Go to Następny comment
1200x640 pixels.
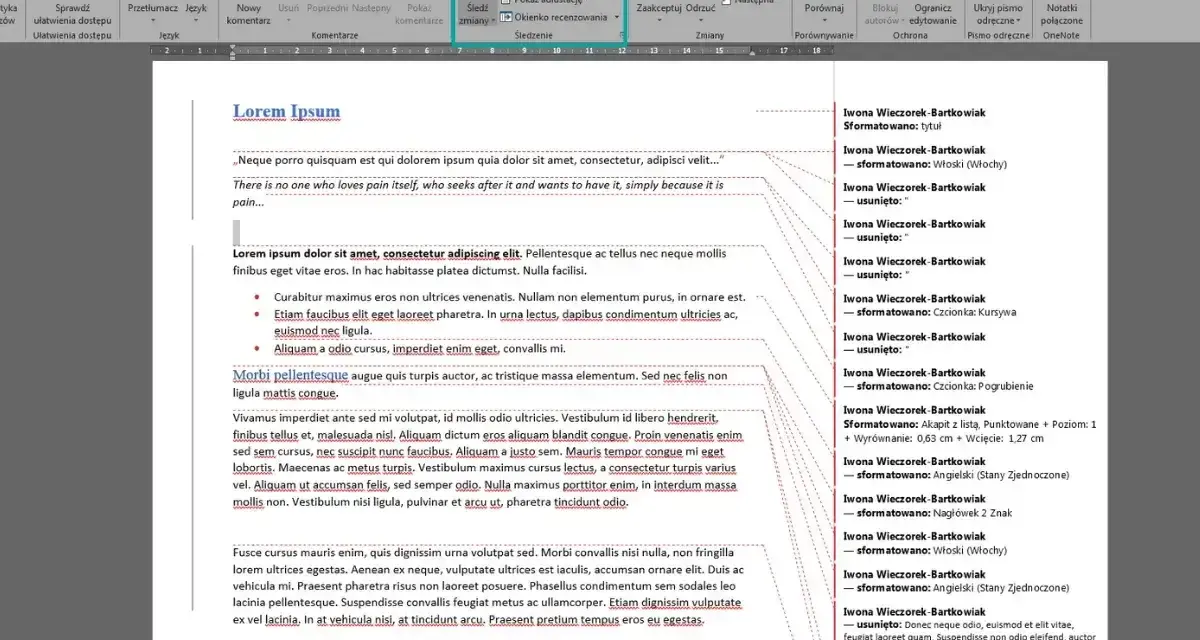click(x=371, y=8)
